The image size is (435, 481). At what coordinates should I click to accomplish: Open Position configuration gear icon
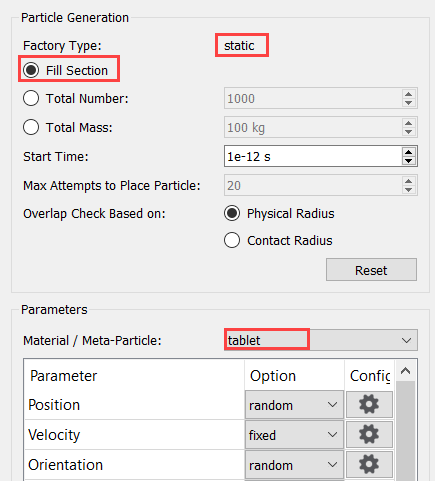pos(369,405)
